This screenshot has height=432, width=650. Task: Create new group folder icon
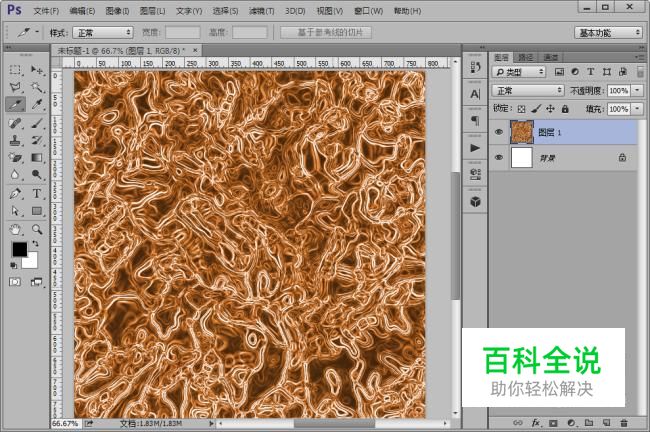pos(589,423)
